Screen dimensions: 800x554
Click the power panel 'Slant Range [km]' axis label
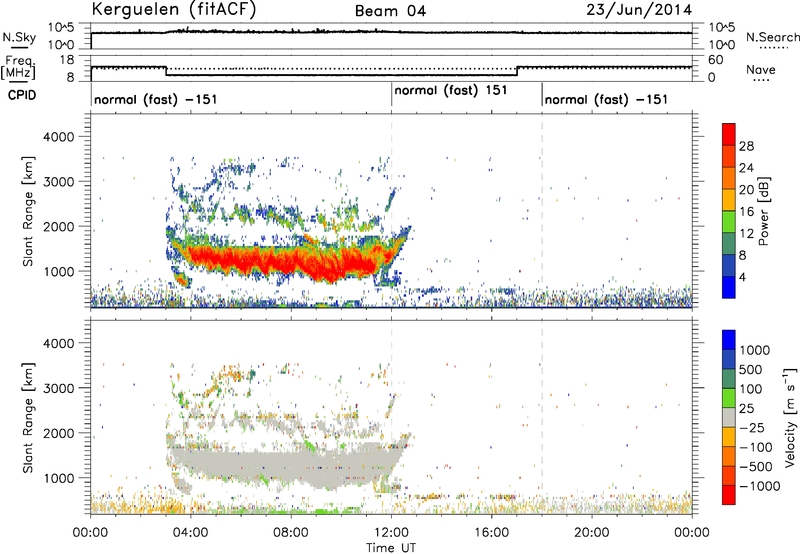(28, 211)
